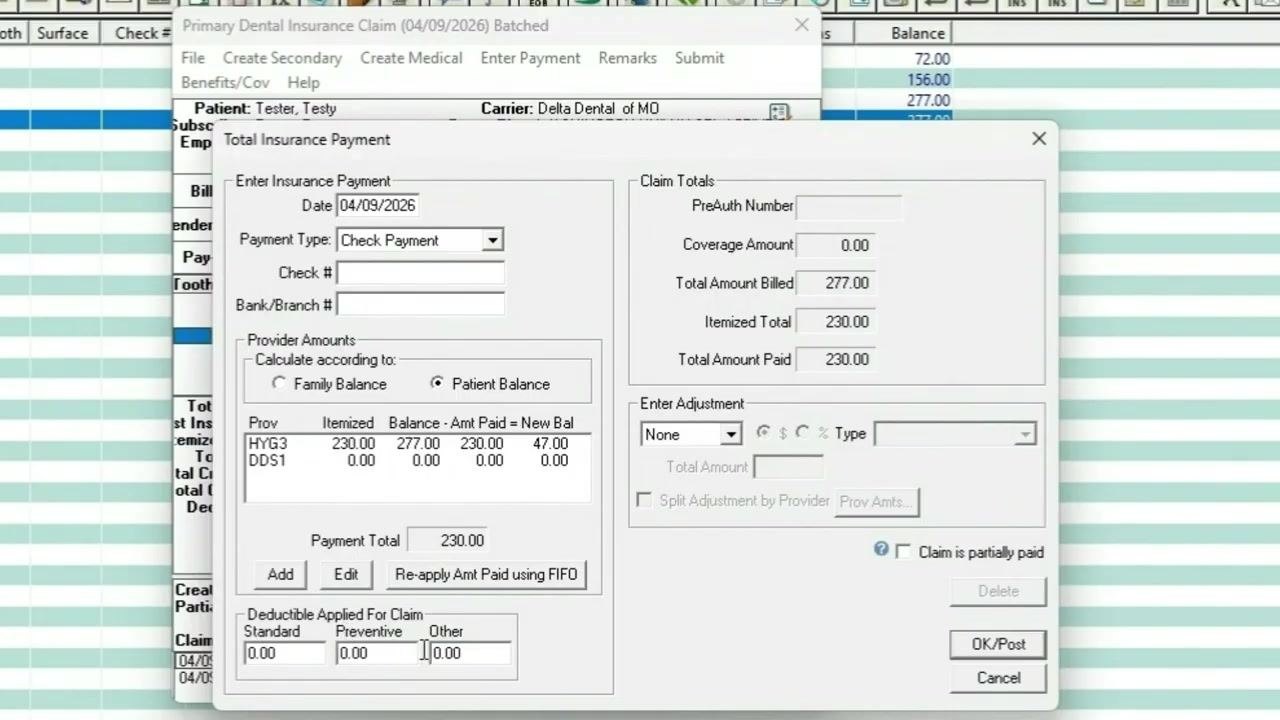Open the adjustment Type combo box
Image resolution: width=1280 pixels, height=720 pixels.
955,434
